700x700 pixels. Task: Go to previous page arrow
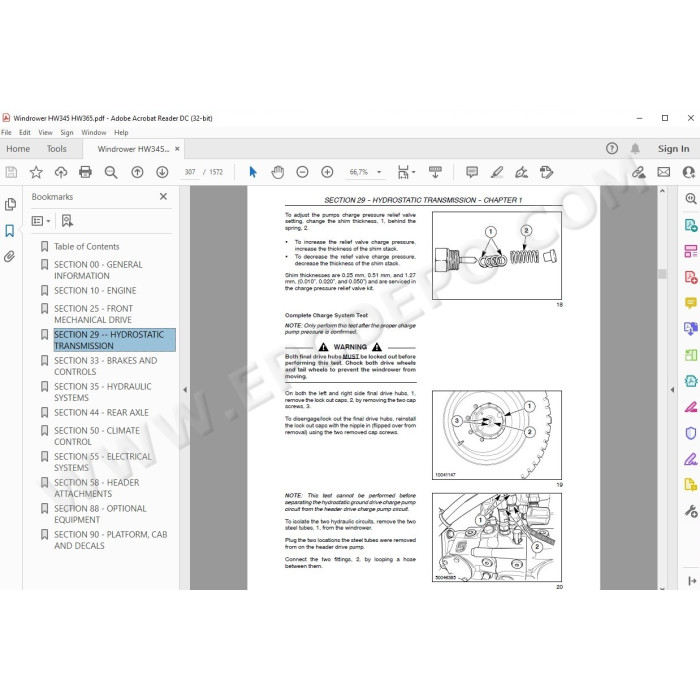[138, 172]
